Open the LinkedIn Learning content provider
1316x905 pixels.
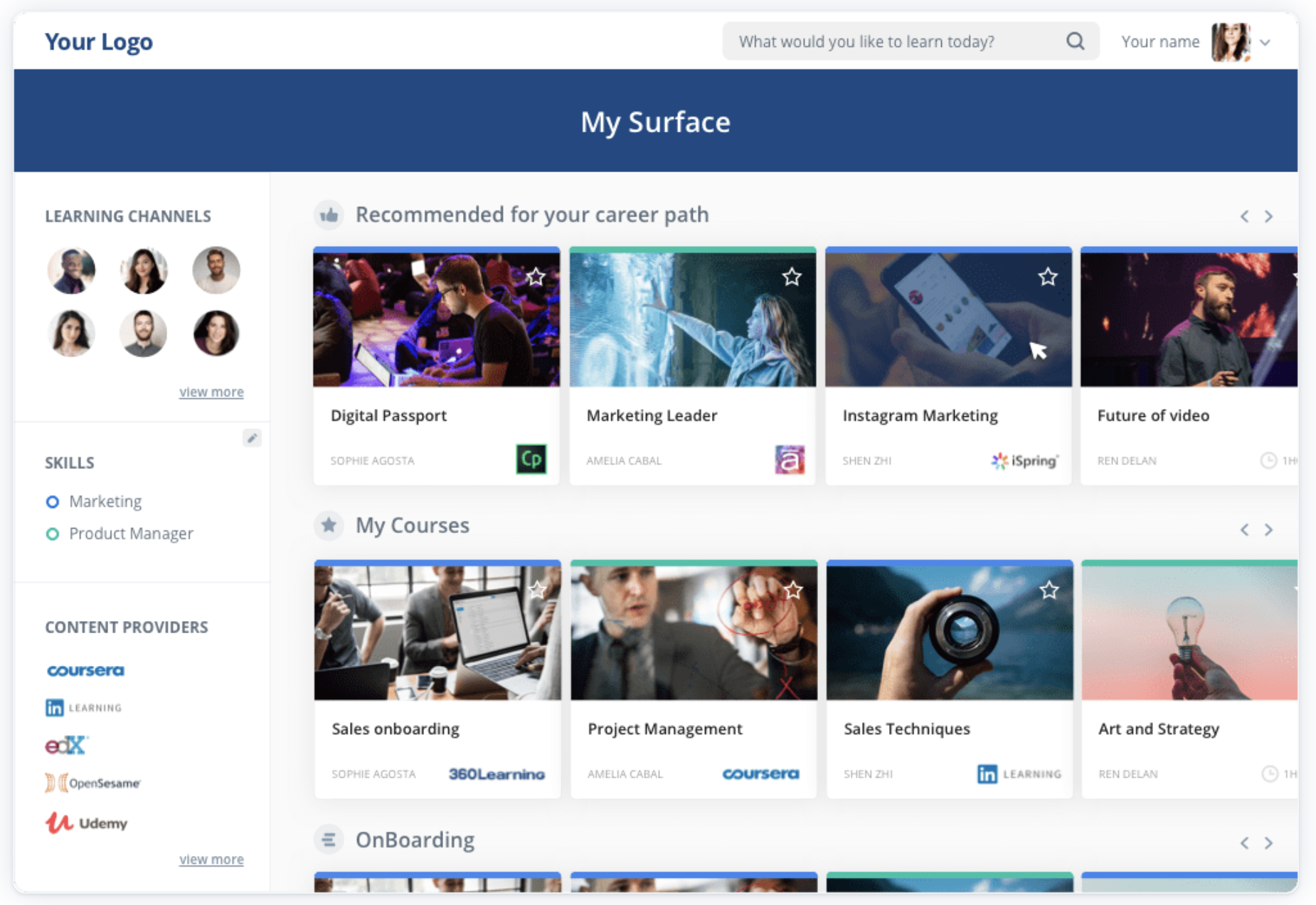[84, 708]
